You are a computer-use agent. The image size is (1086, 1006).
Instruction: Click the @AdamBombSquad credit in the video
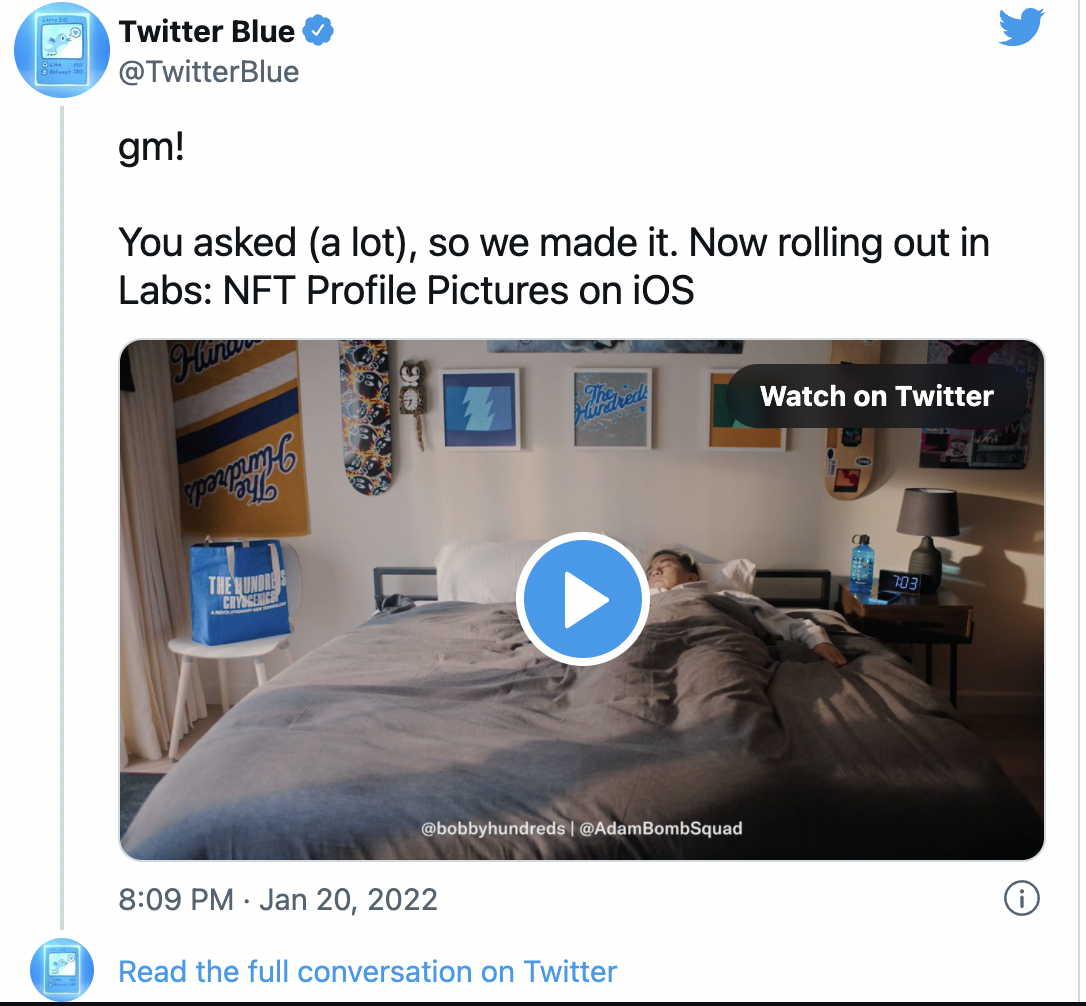coord(661,829)
